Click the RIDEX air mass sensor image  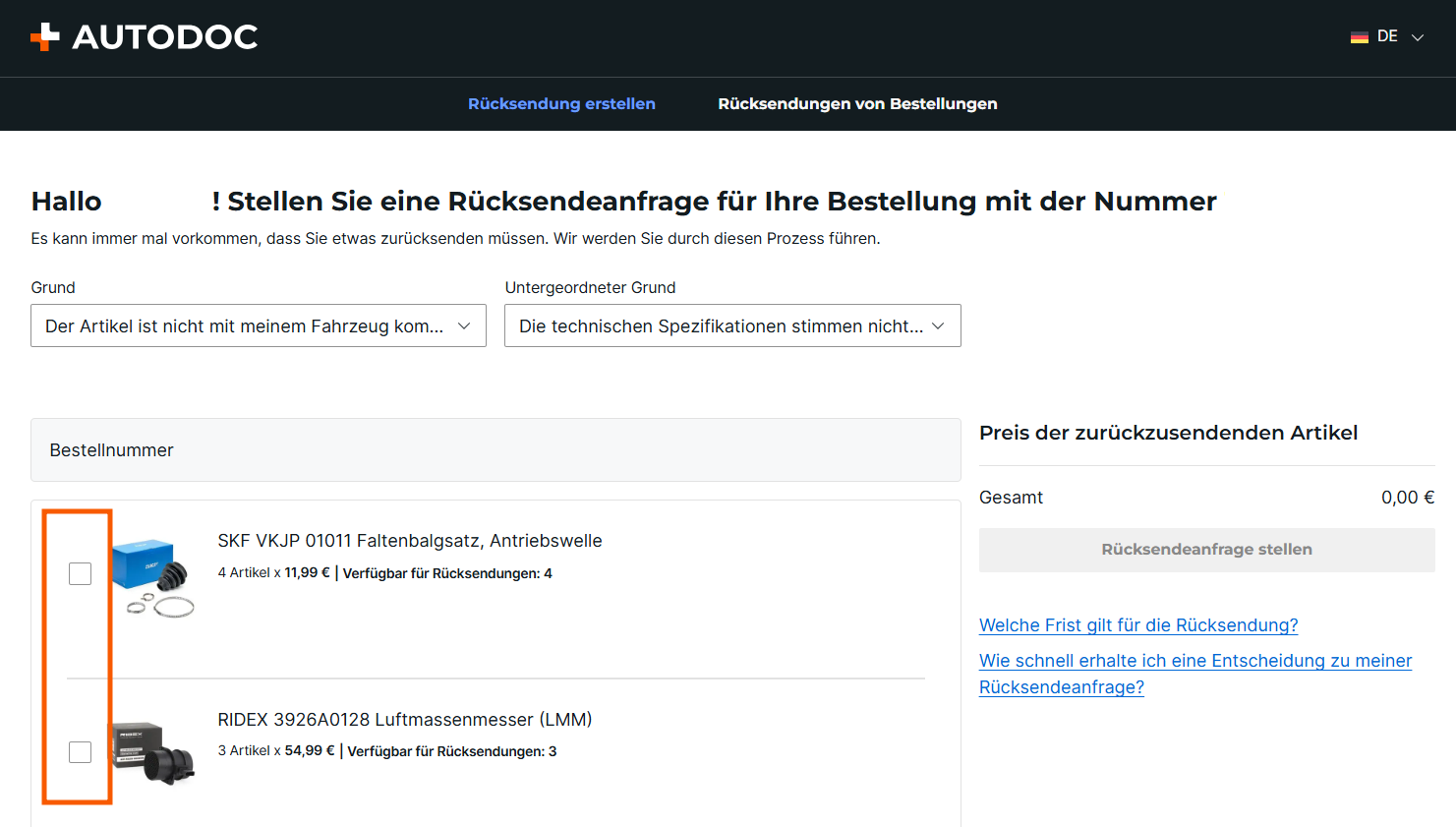tap(155, 753)
